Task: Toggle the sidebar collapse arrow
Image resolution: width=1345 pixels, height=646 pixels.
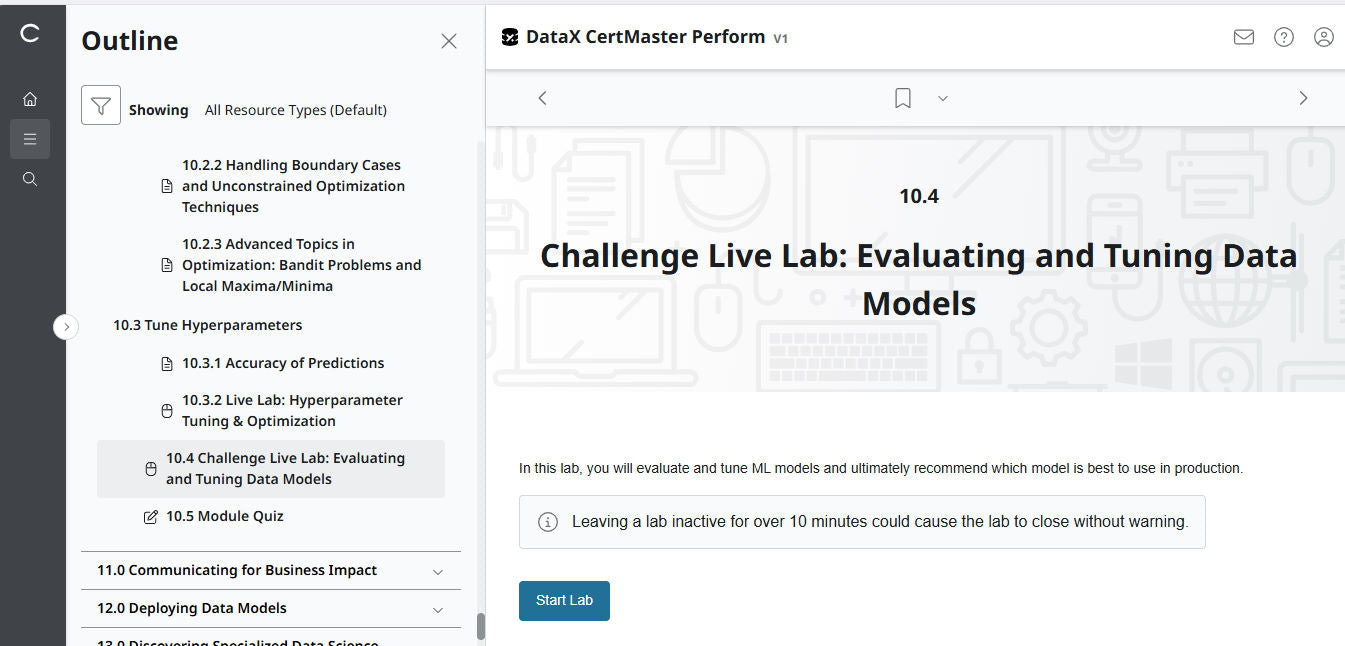Action: [x=66, y=326]
